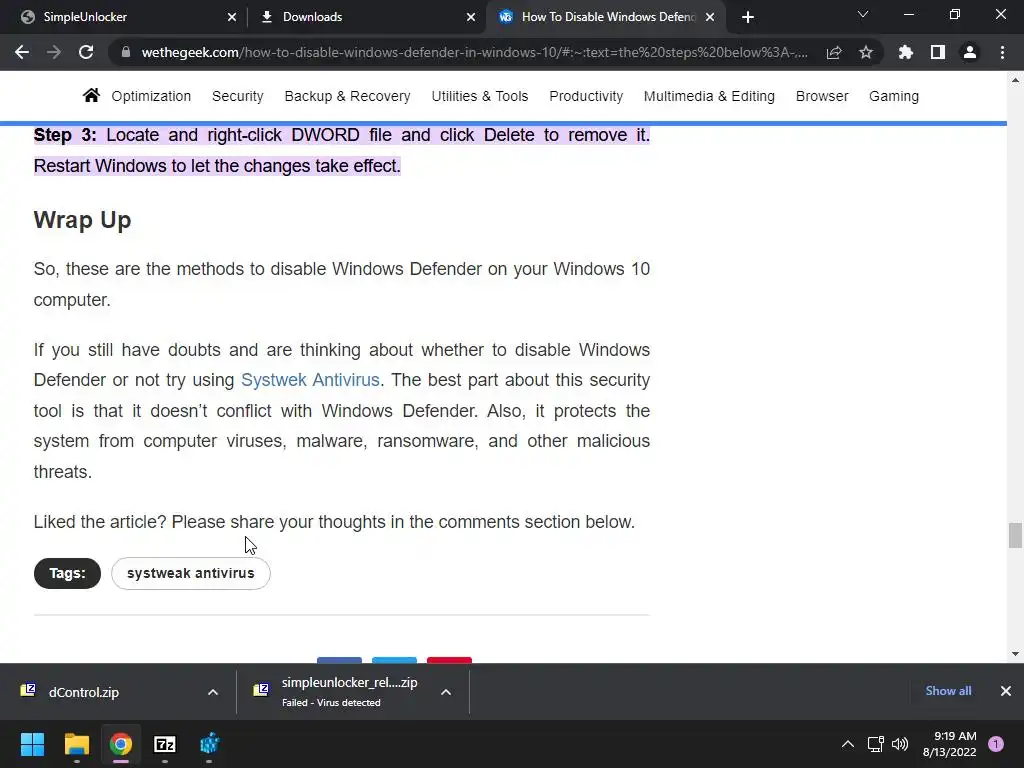Close the How To Disable Windows Defender tab

(x=710, y=17)
